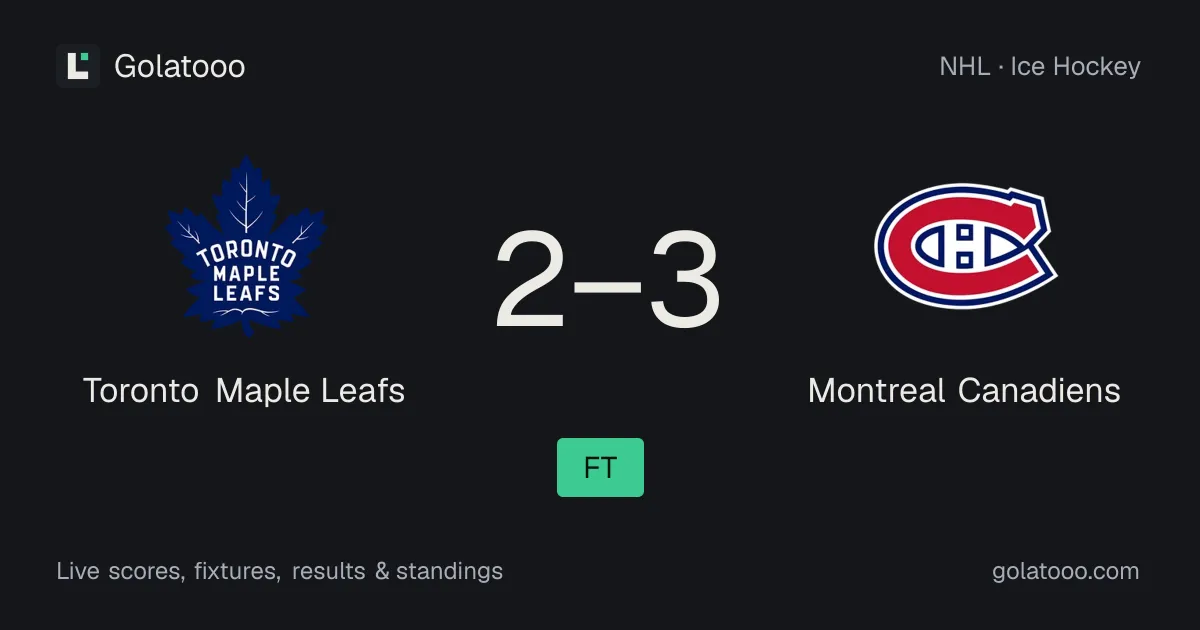Click the NHL league label
This screenshot has height=630, width=1200.
point(964,67)
